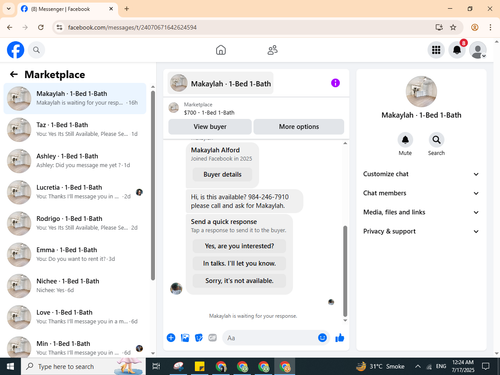Open Buyer details for Makaylah Alford
The height and width of the screenshot is (375, 500).
coord(222,174)
